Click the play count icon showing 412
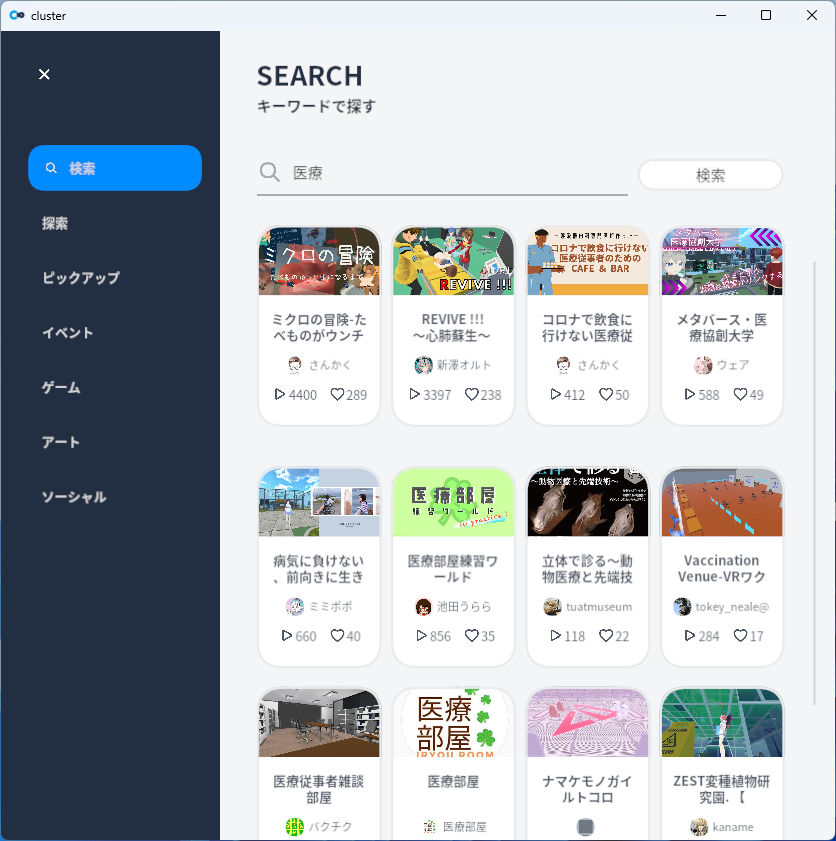This screenshot has height=841, width=836. [x=556, y=395]
